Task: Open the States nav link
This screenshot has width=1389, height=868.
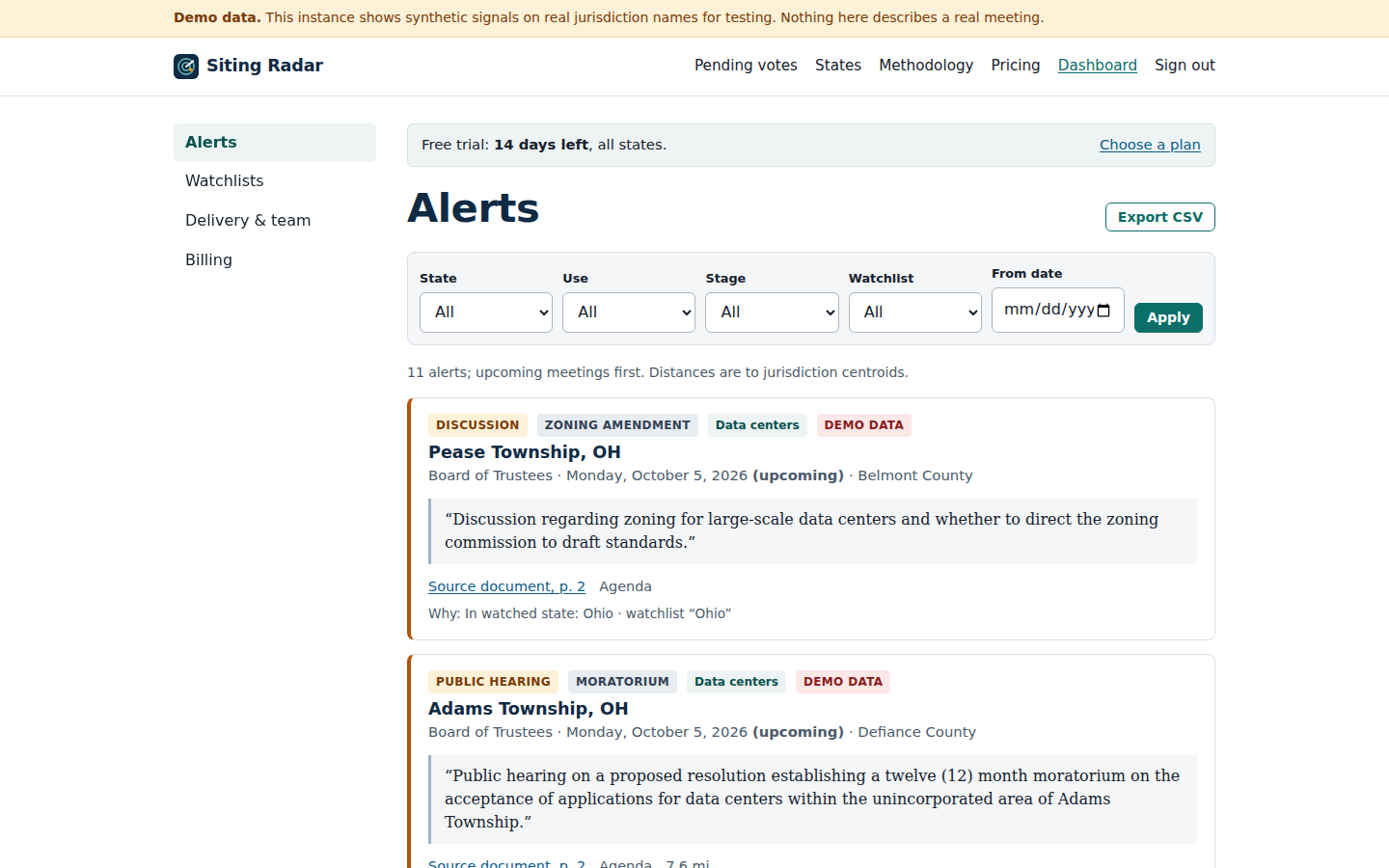Action: point(838,66)
